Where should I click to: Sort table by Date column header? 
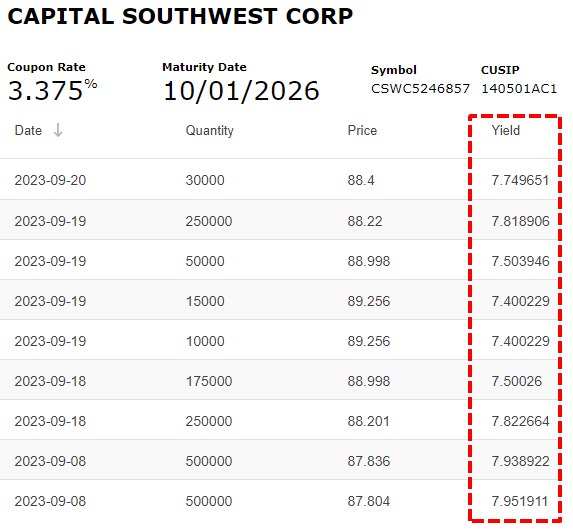click(x=28, y=130)
